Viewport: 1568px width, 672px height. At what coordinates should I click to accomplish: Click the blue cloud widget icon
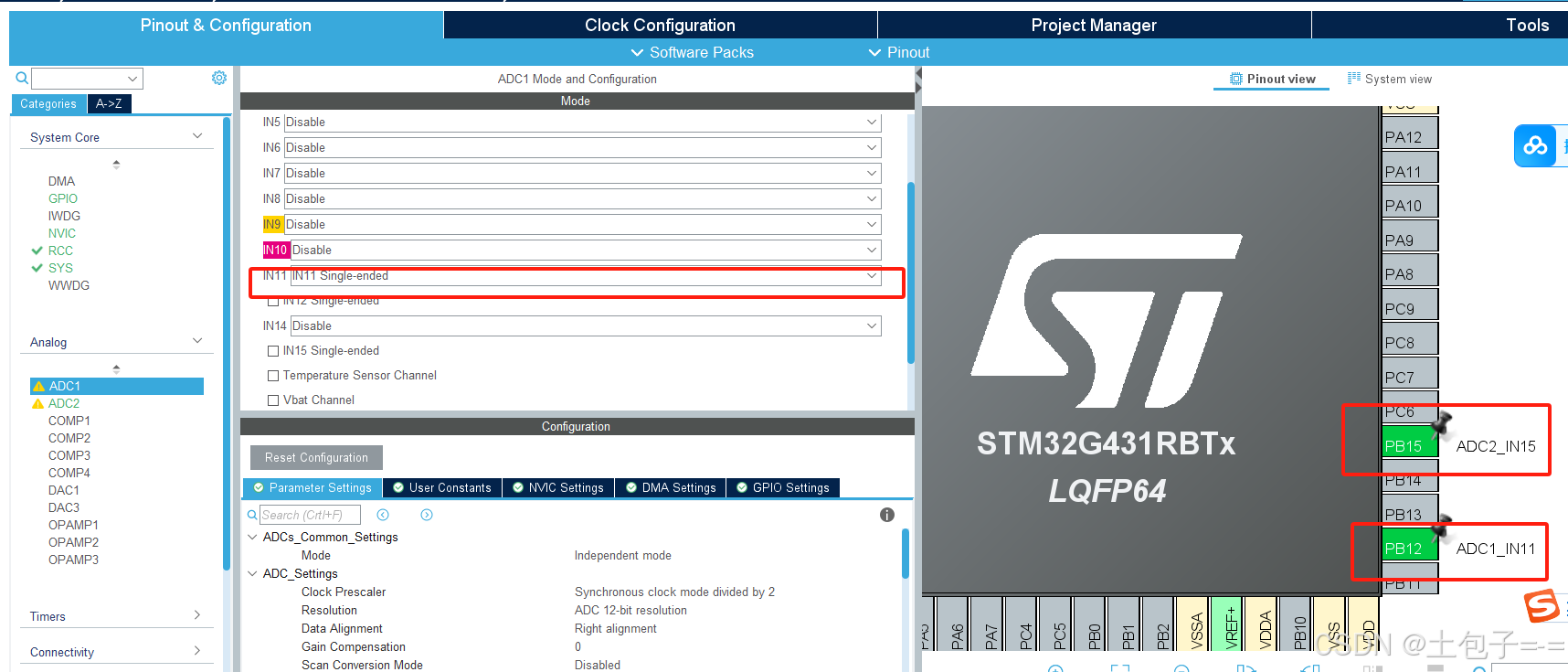1535,146
